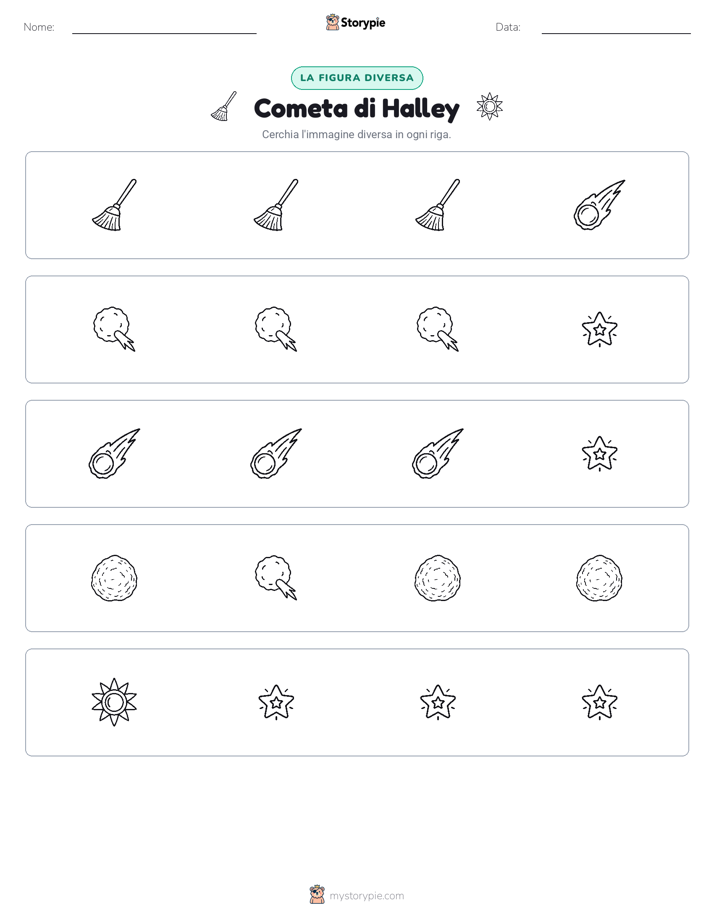714x924 pixels.
Task: Click the star icon in the third row
Action: [599, 454]
